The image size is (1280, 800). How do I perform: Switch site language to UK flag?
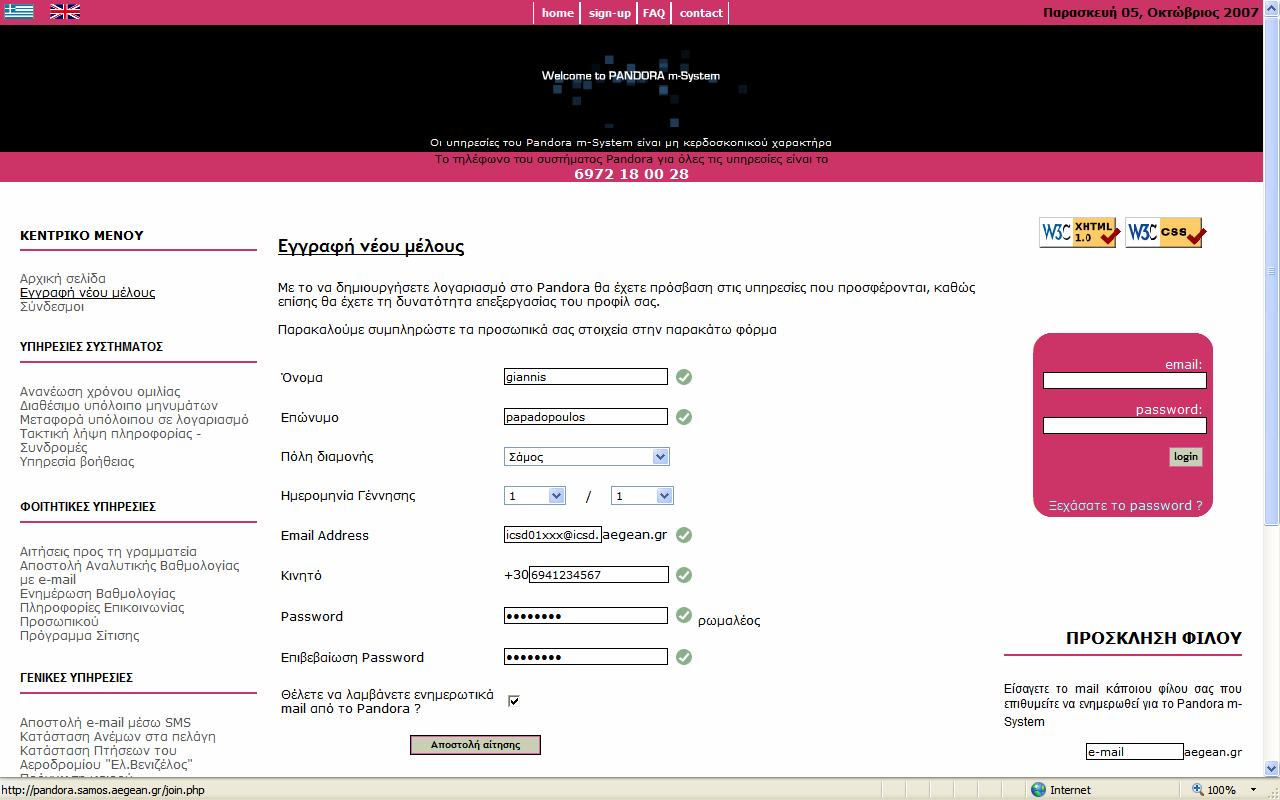click(x=65, y=12)
